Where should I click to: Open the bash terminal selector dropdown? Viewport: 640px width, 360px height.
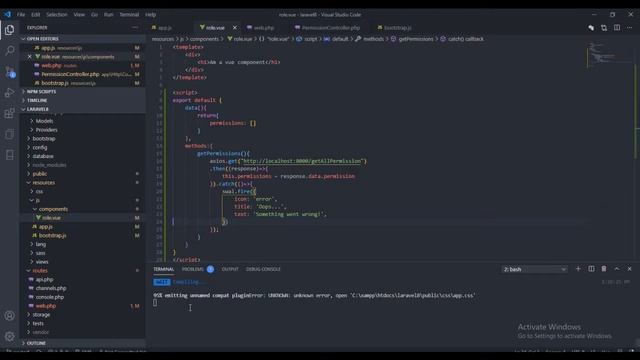534,269
